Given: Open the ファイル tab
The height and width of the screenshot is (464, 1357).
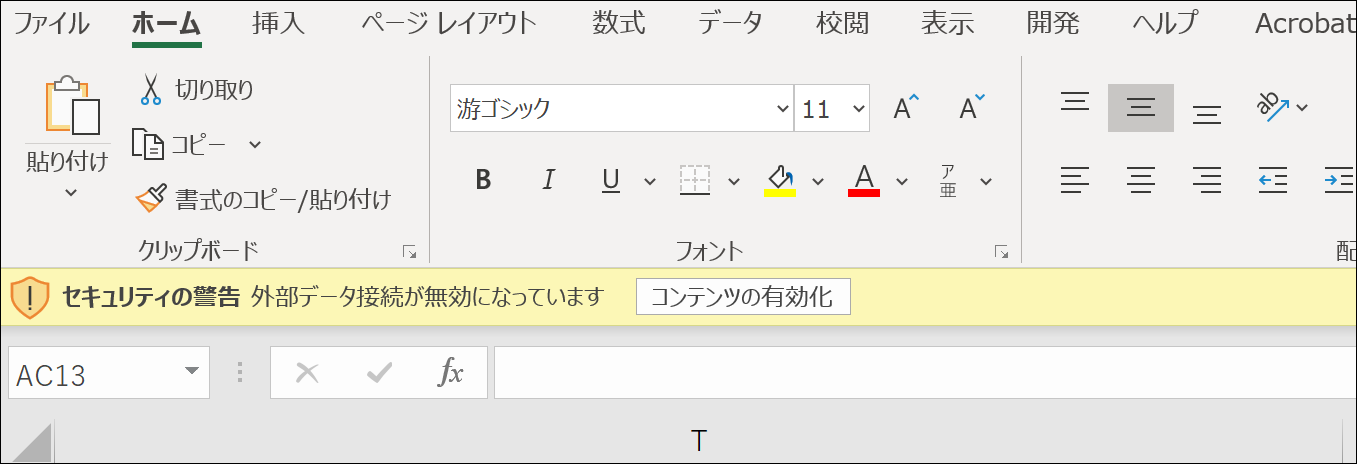Looking at the screenshot, I should [51, 23].
